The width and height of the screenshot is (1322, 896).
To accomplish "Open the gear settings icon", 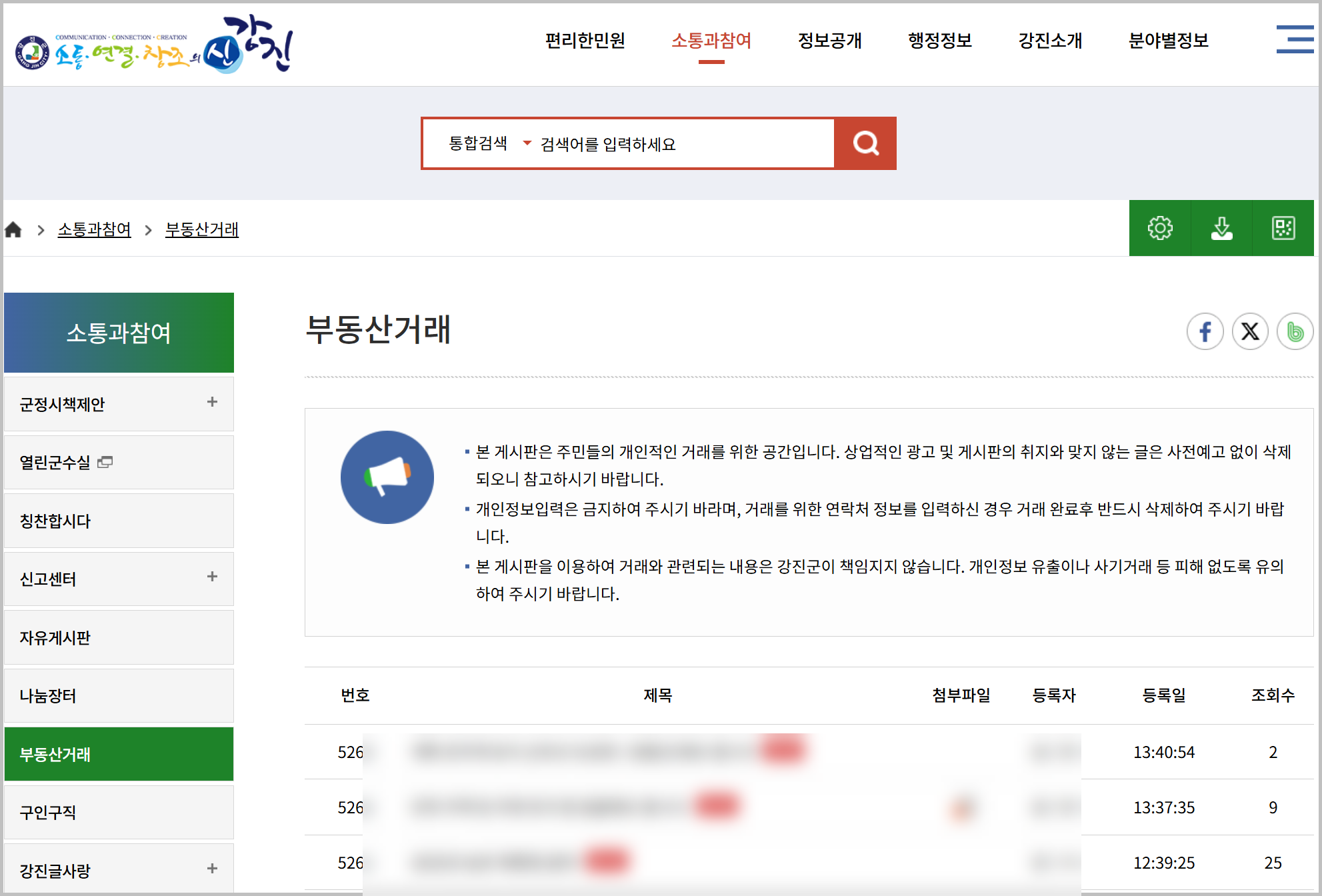I will (1159, 228).
